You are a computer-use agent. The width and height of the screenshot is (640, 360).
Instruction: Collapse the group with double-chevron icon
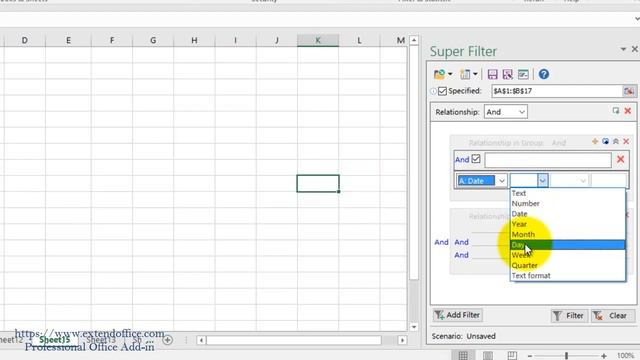616,141
